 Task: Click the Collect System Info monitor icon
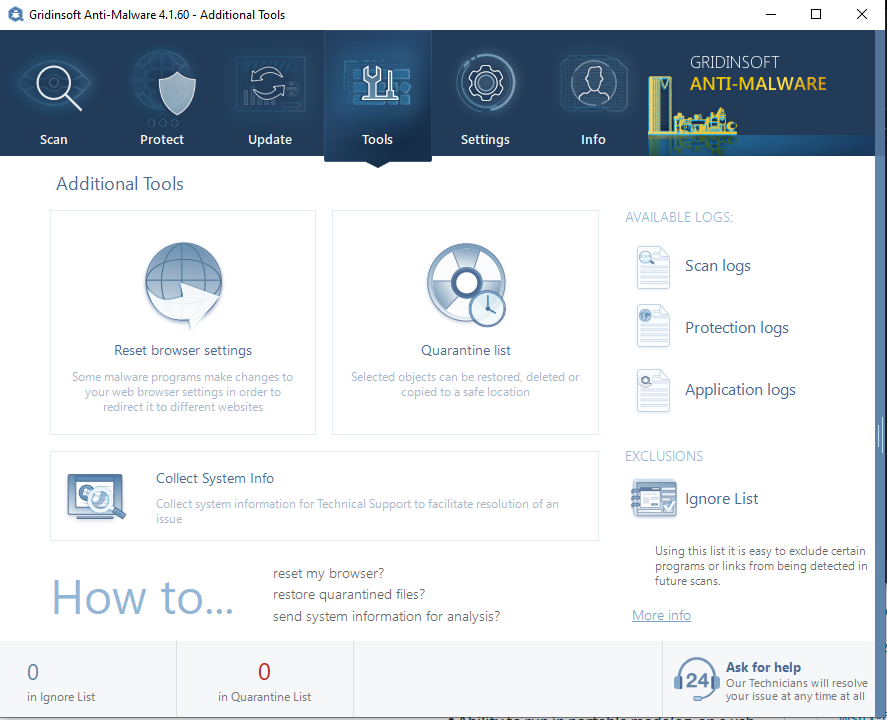(96, 497)
